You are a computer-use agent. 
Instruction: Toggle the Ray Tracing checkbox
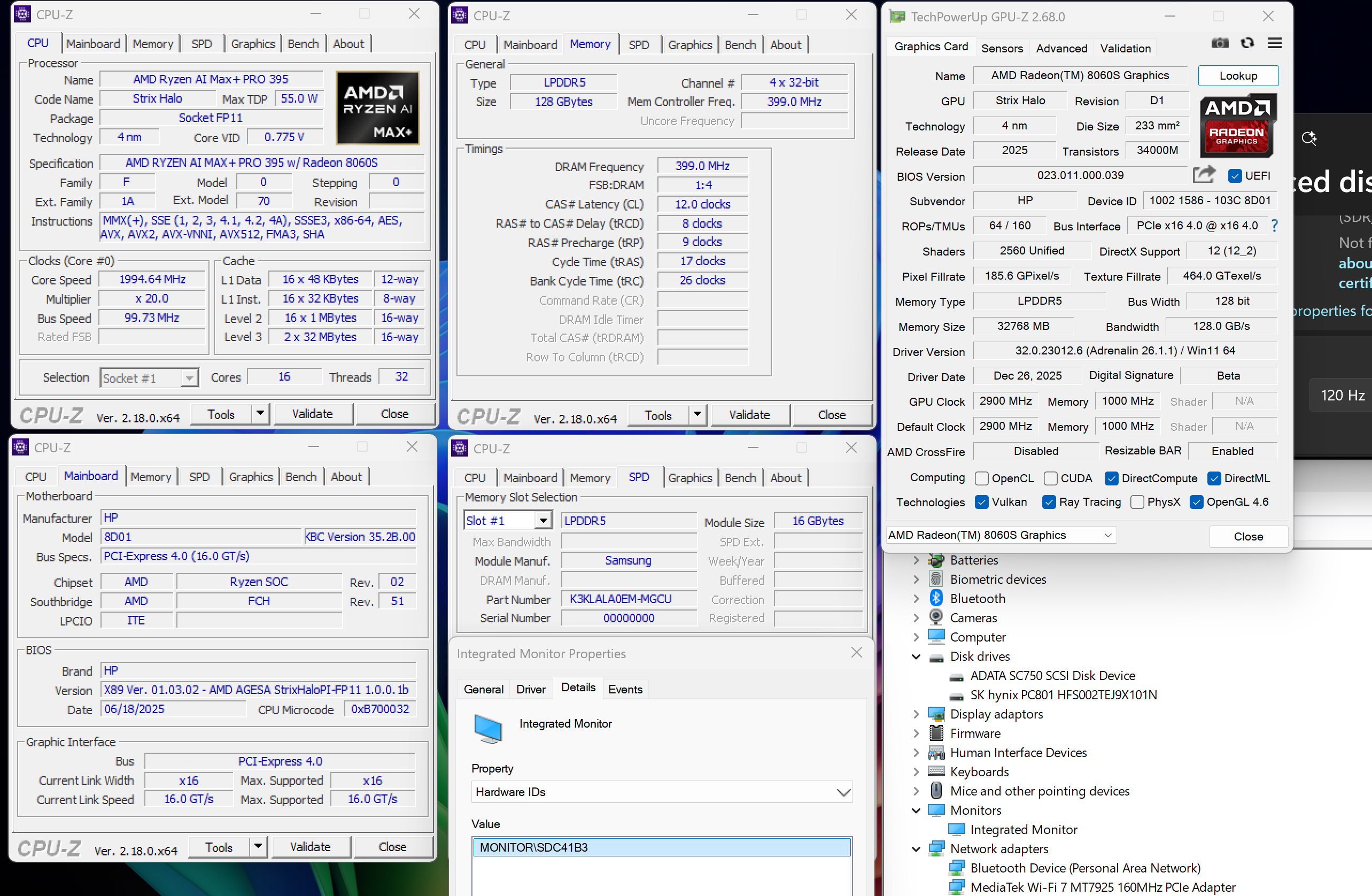[1049, 502]
